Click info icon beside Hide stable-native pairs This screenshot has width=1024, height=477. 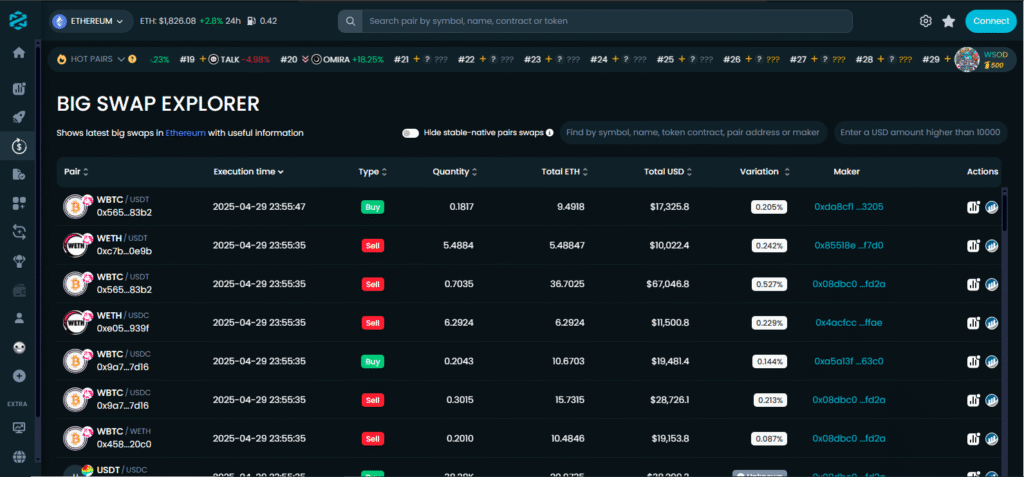coord(549,133)
